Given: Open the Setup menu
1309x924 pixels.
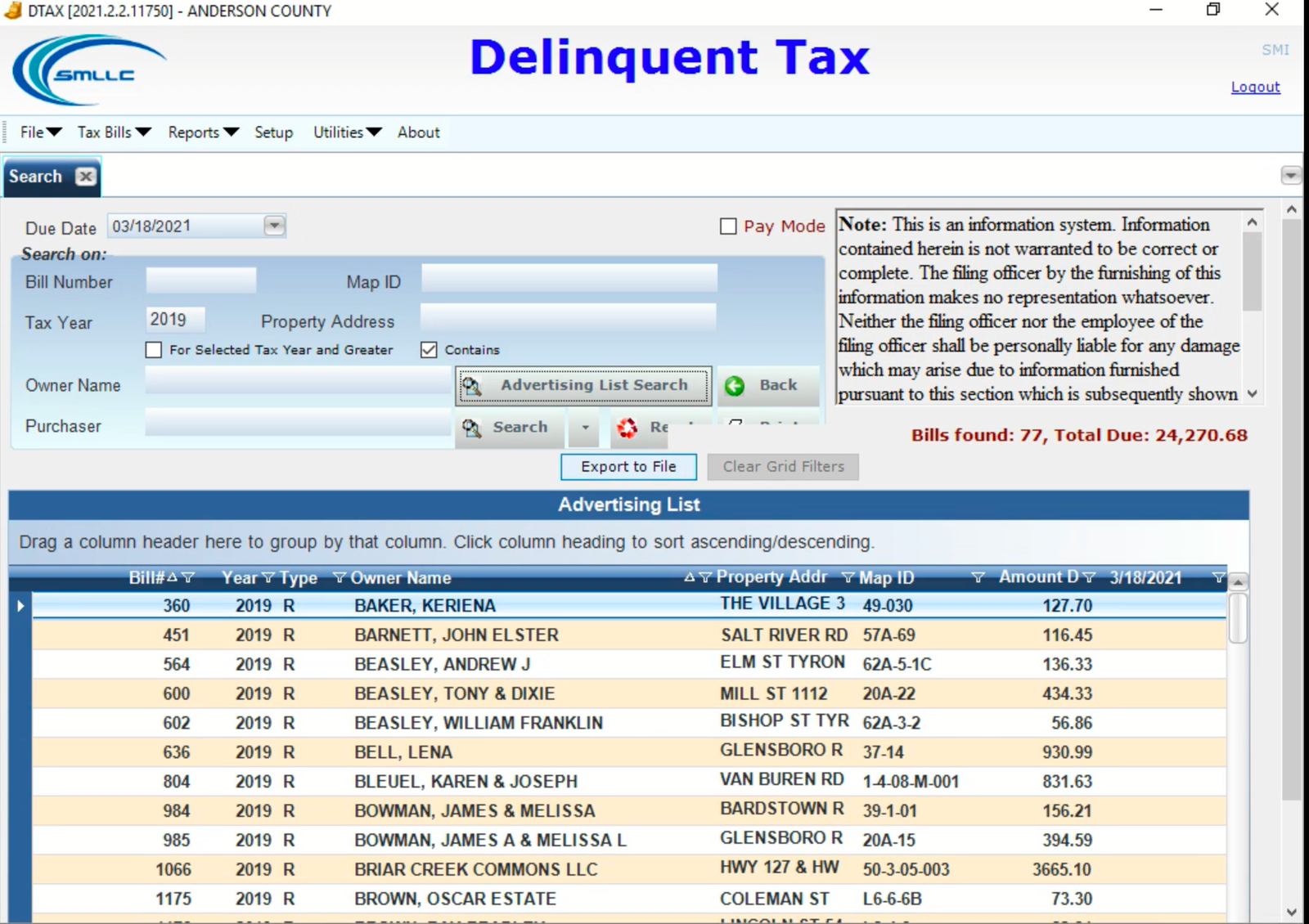Looking at the screenshot, I should [273, 132].
